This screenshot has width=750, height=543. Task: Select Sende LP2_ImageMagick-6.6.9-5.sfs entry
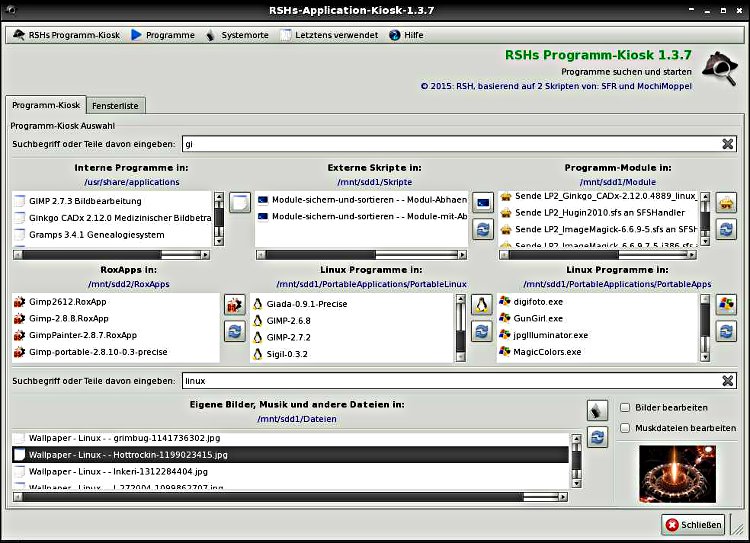tap(599, 229)
